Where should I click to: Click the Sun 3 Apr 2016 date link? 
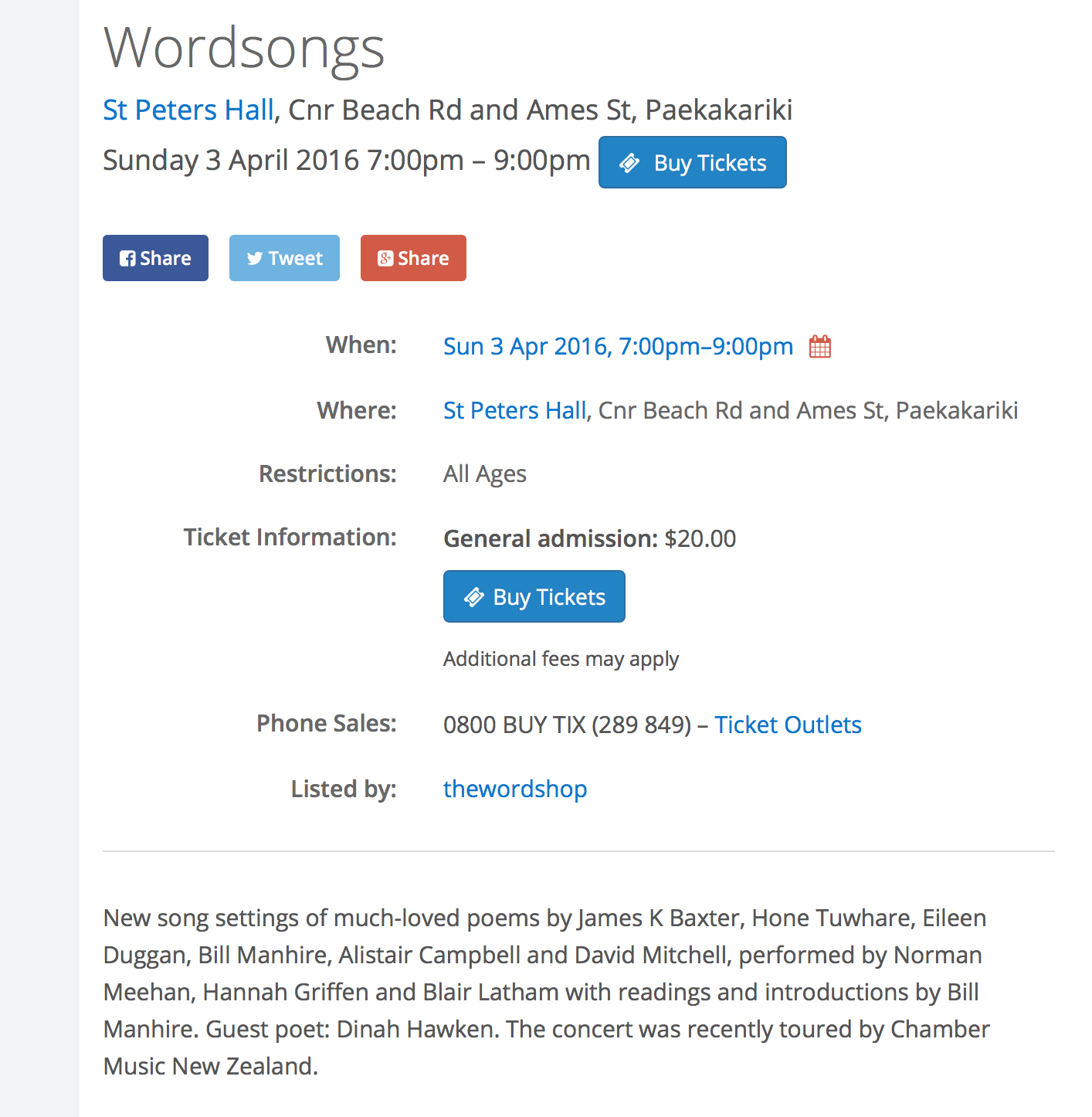click(618, 346)
